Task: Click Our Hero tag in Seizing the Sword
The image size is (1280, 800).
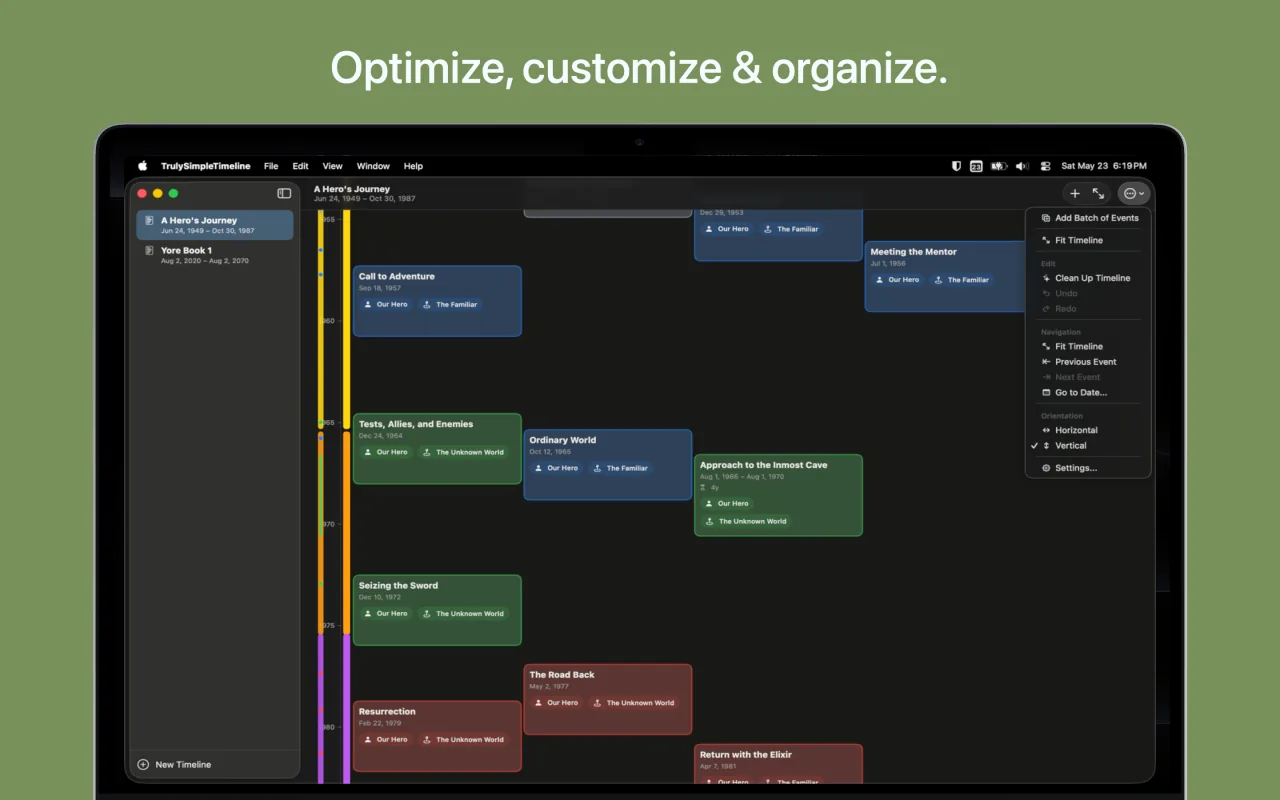Action: (x=385, y=613)
